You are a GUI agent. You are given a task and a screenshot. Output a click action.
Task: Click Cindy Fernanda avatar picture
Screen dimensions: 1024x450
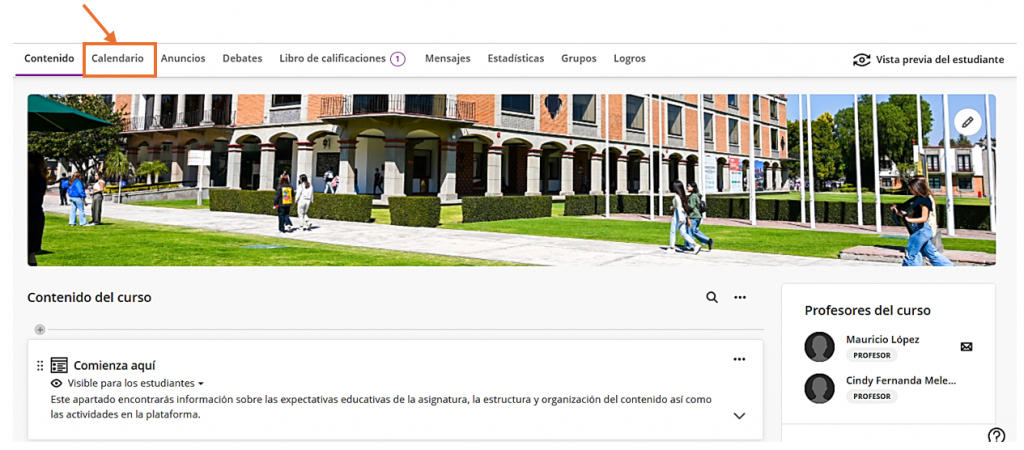click(x=820, y=389)
